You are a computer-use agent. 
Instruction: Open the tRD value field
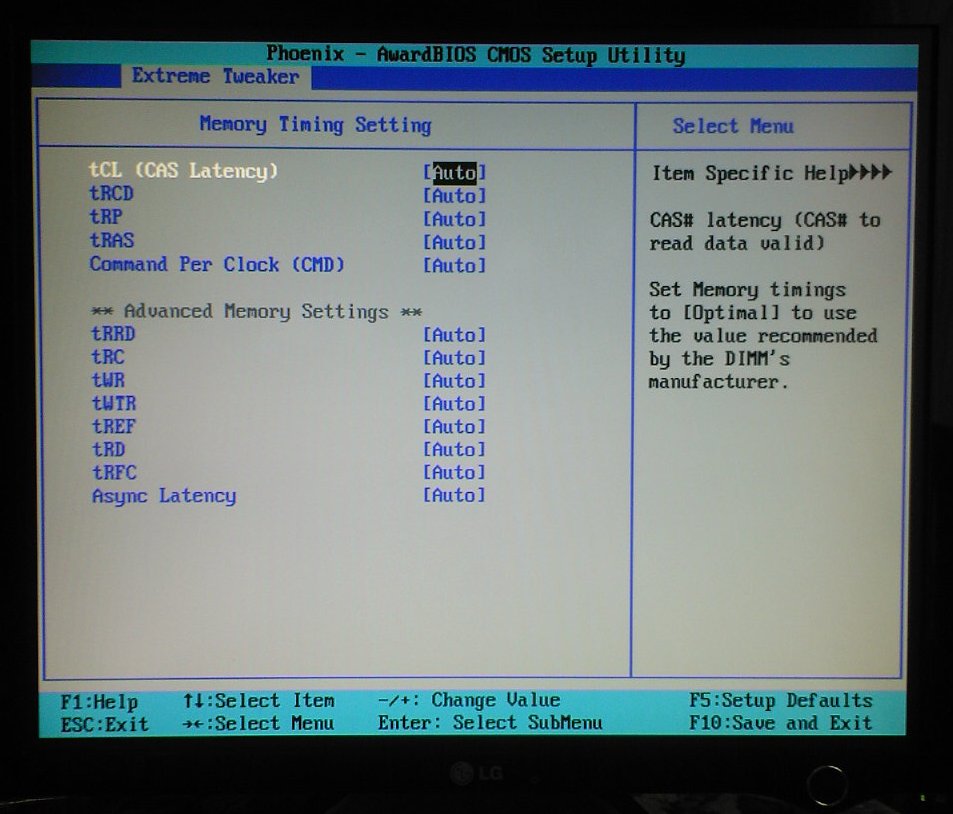click(x=455, y=449)
